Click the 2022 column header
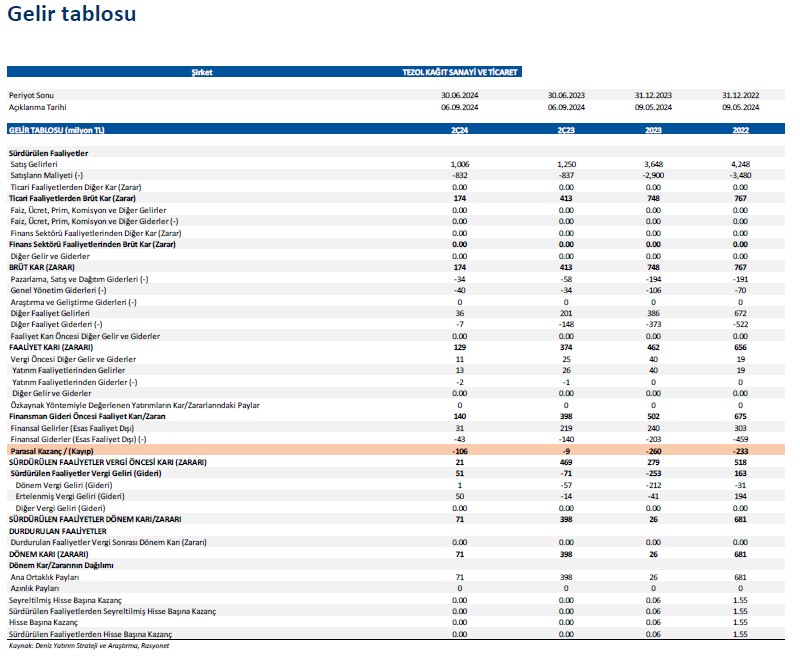This screenshot has height=663, width=800. pyautogui.click(x=740, y=131)
